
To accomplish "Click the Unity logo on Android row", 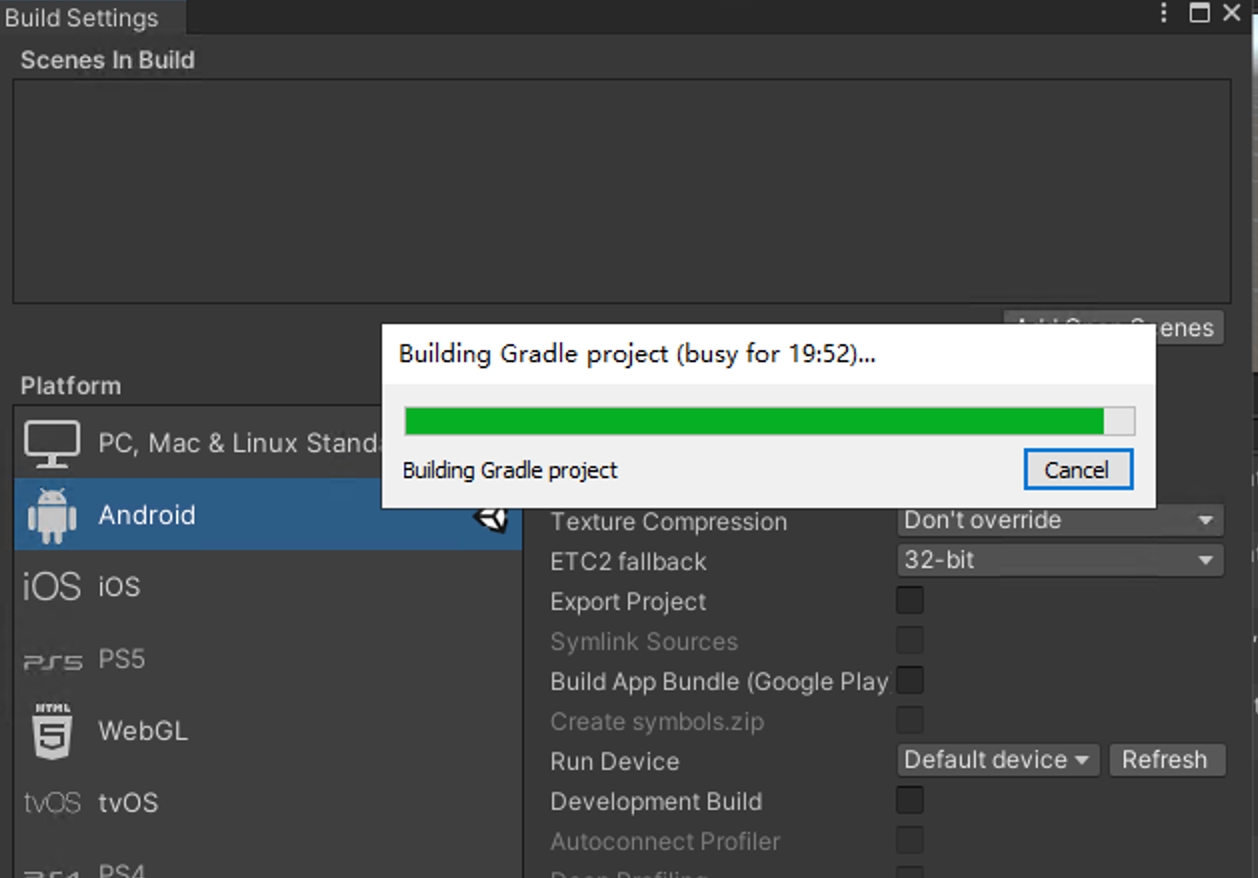I will [491, 518].
